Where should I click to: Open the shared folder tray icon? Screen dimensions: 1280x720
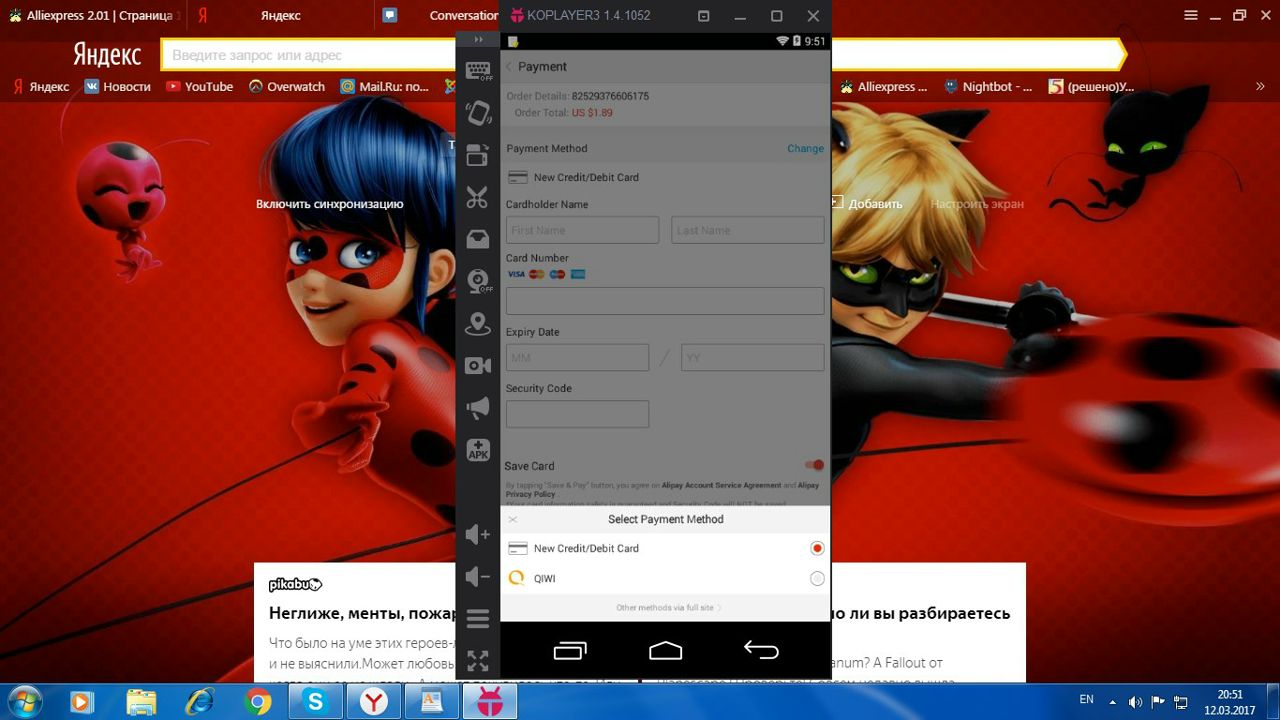(x=478, y=239)
